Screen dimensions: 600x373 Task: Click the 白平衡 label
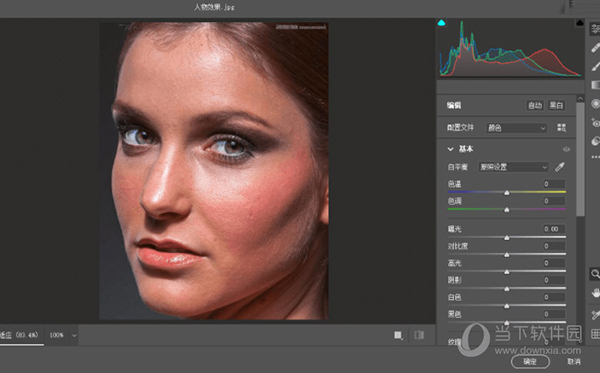pos(458,167)
